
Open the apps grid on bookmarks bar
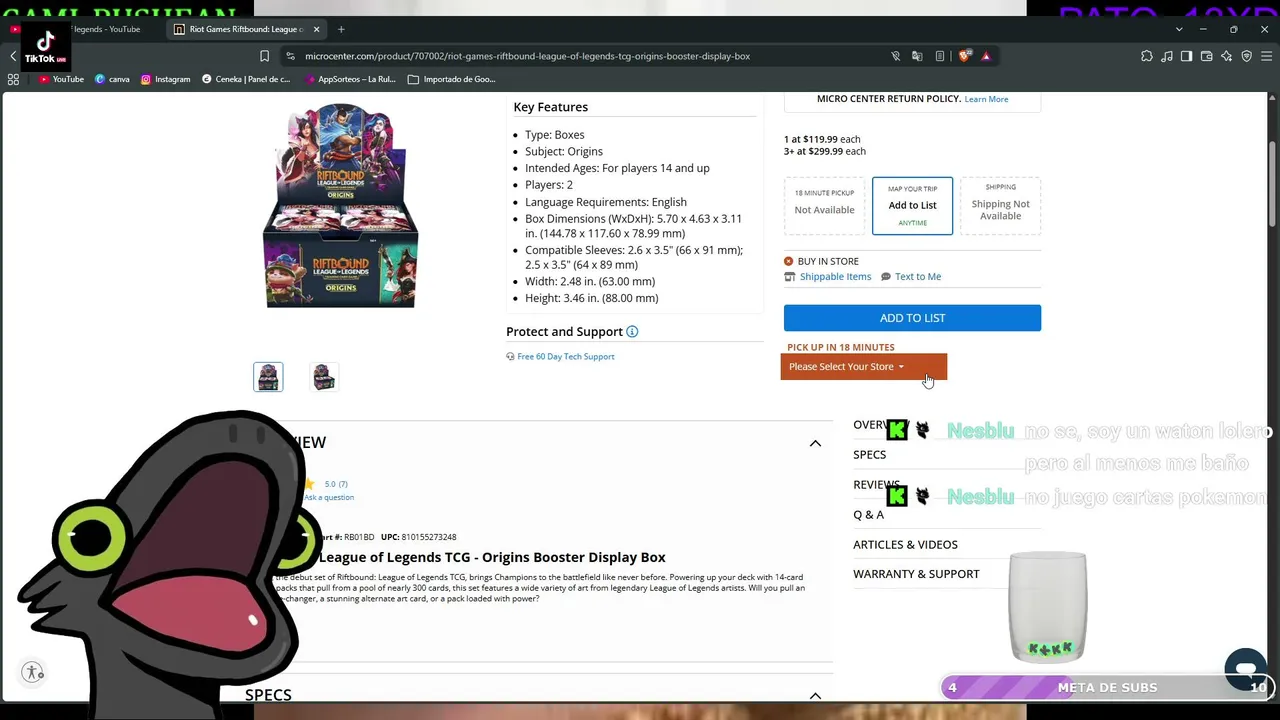pos(13,79)
